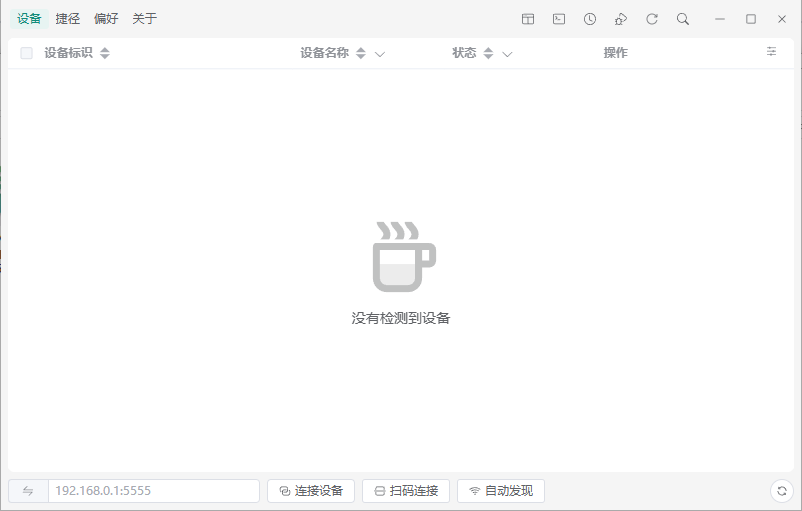Open the magnifier search icon
802x511 pixels.
pyautogui.click(x=683, y=19)
